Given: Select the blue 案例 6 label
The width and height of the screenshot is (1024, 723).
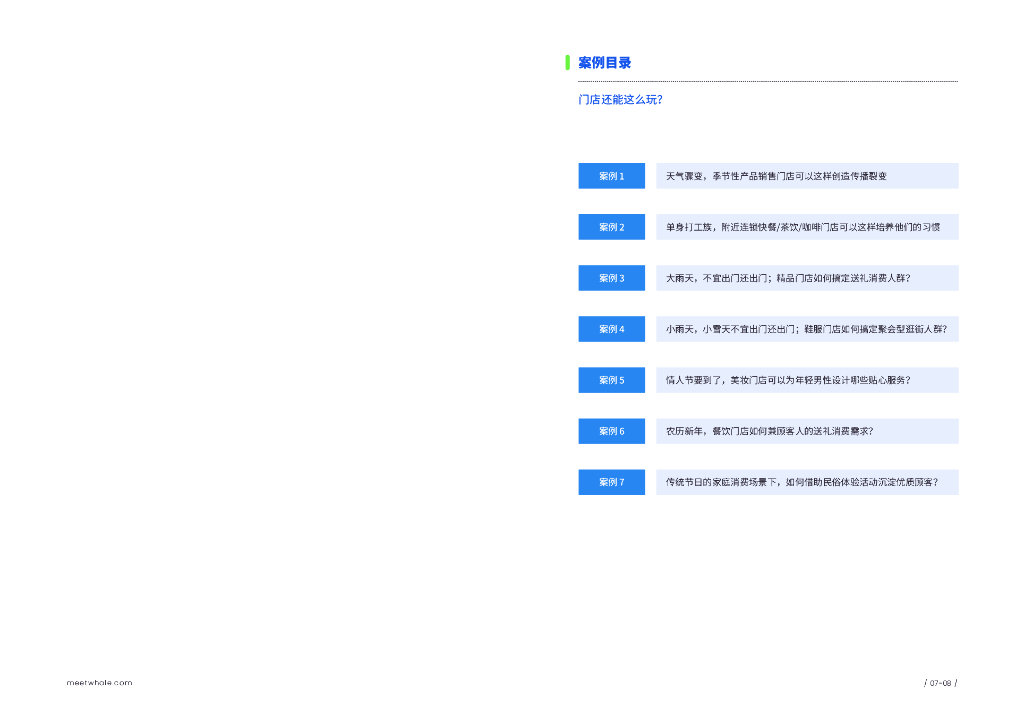Looking at the screenshot, I should click(x=611, y=431).
